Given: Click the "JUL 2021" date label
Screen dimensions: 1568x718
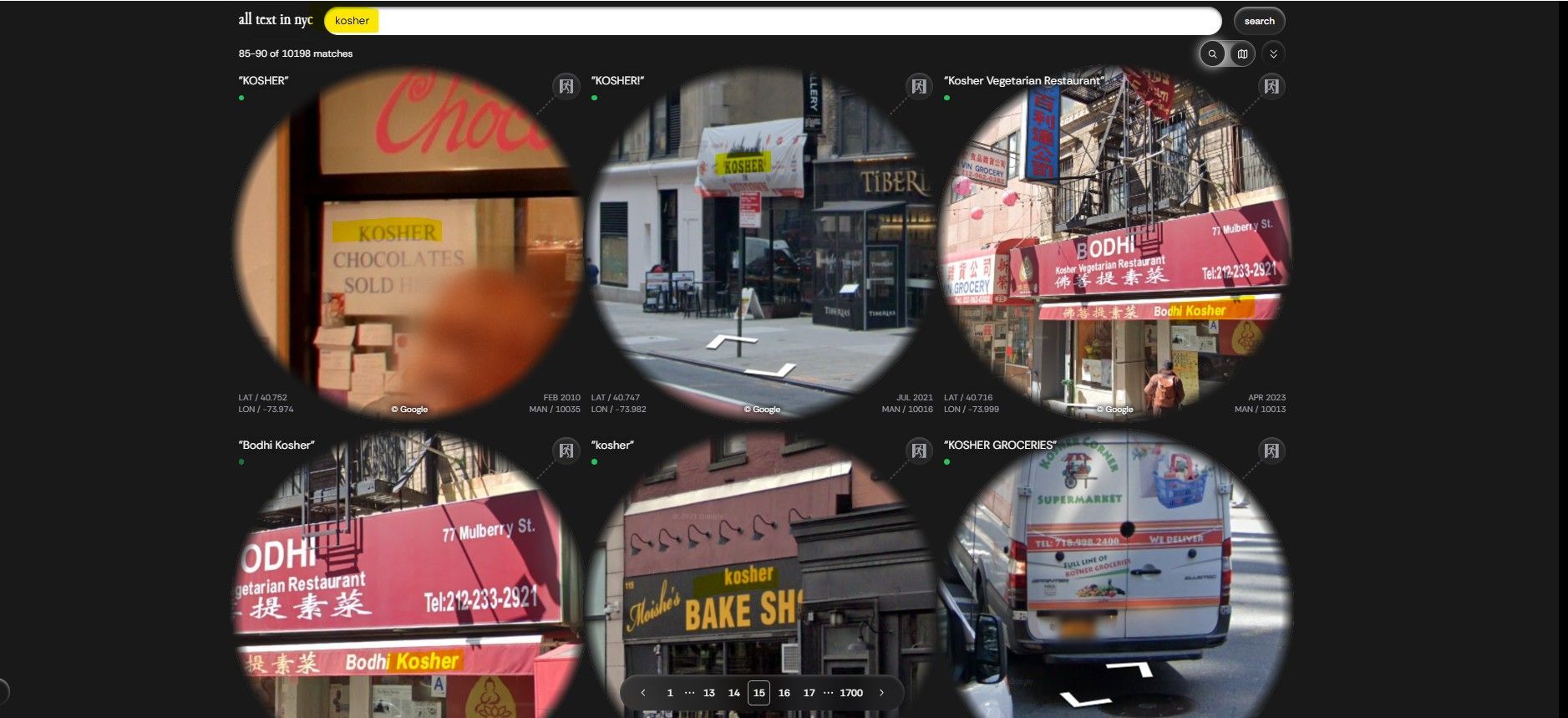Looking at the screenshot, I should tap(915, 398).
